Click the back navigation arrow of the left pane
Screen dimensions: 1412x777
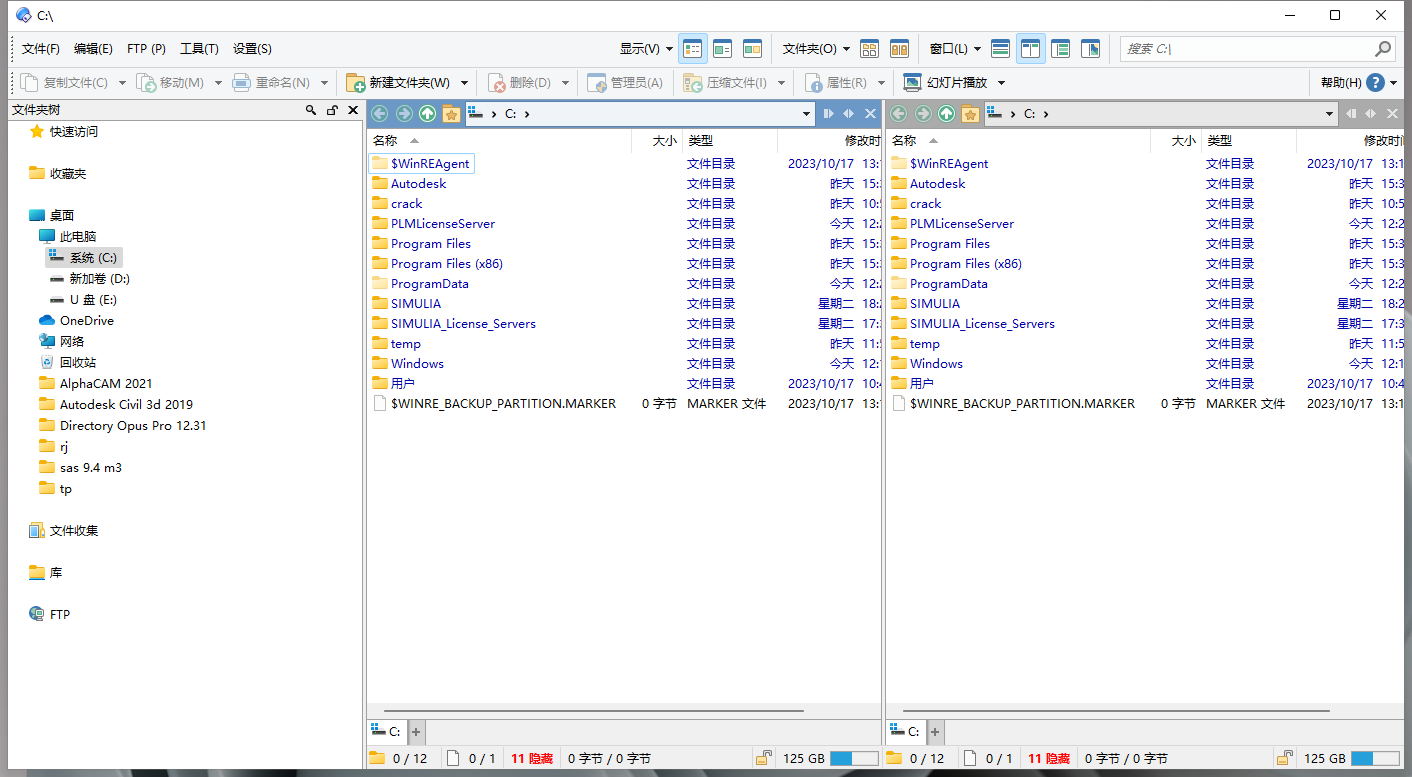[379, 113]
